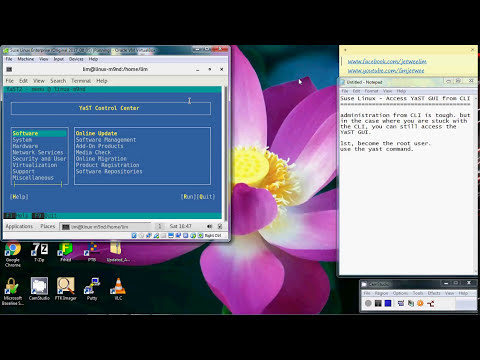Screen dimensions: 480x360
Task: Select Software category in YaST
Action: [39, 133]
